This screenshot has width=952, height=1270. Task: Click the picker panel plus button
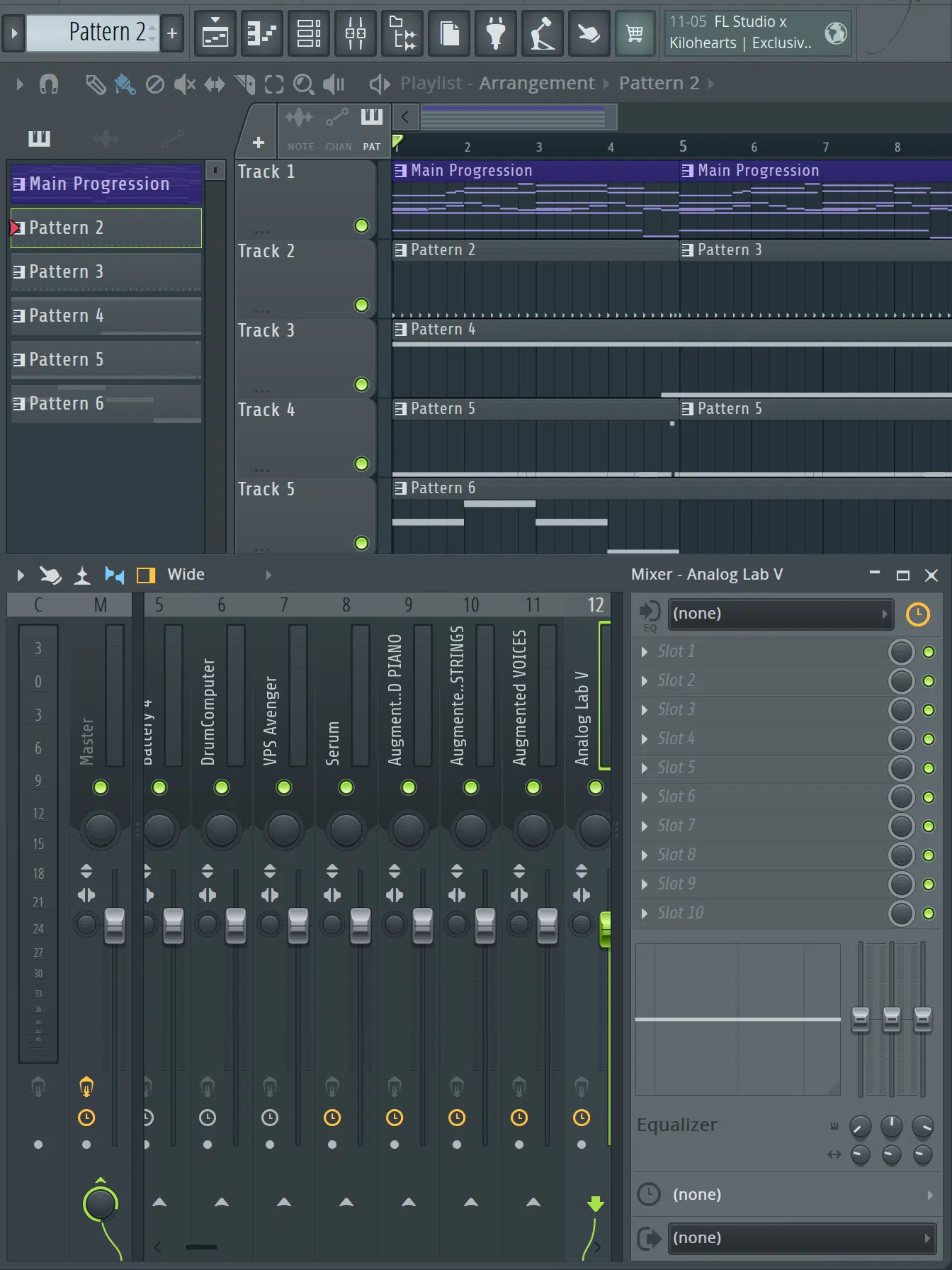tap(259, 143)
